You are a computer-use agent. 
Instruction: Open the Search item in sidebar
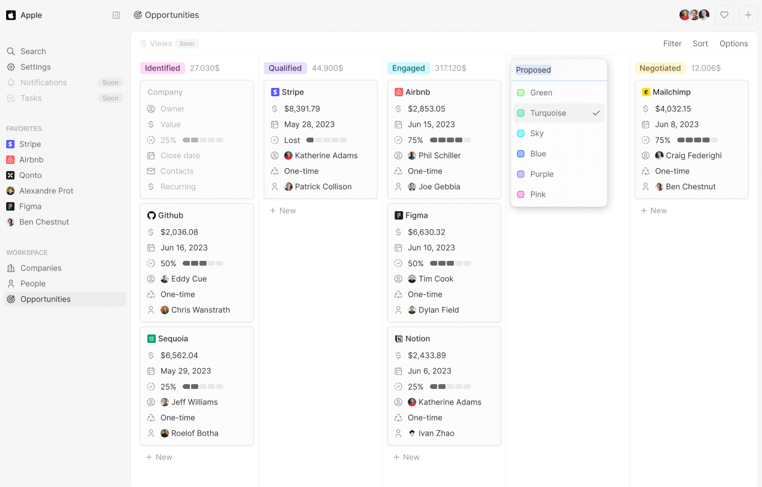point(64,51)
